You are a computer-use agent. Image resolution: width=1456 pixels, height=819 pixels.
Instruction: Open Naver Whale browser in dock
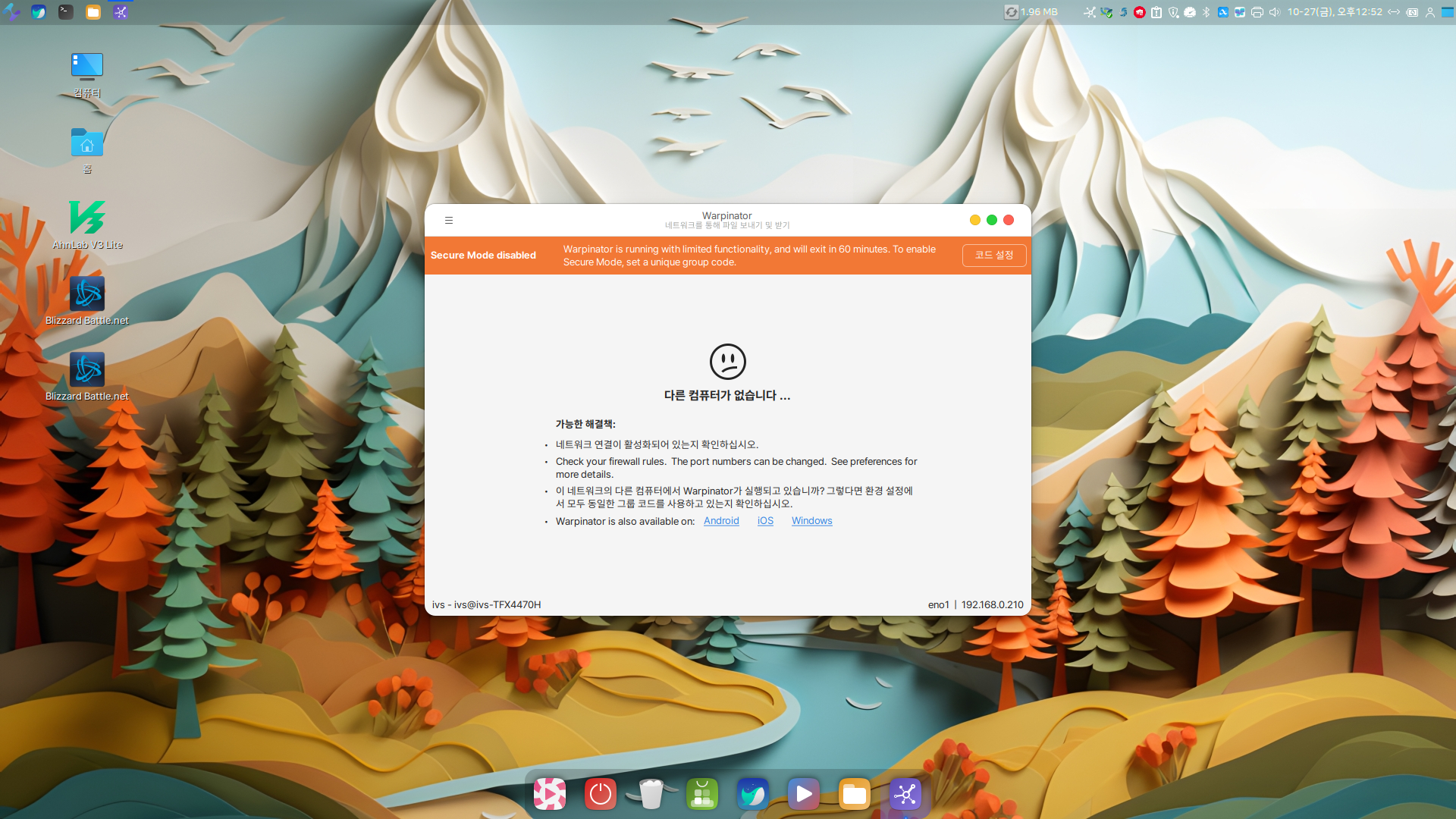(x=752, y=794)
